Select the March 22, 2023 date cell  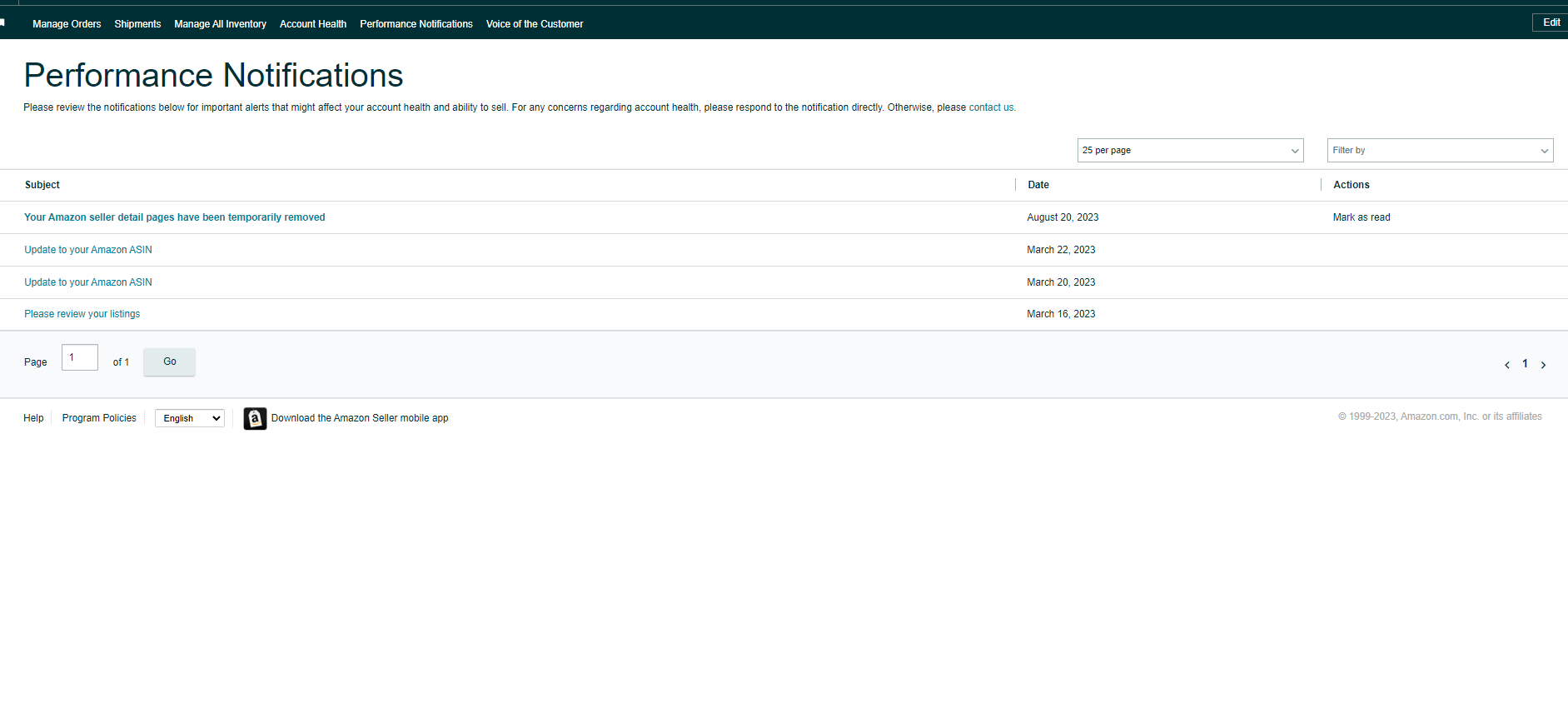(x=1061, y=250)
